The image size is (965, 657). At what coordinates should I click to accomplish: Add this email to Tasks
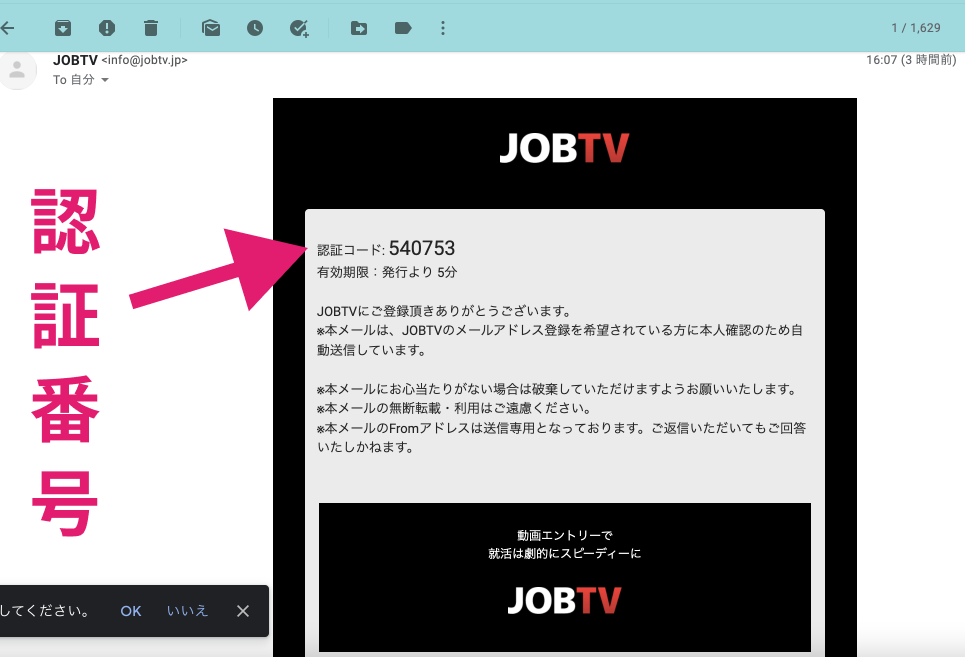299,28
